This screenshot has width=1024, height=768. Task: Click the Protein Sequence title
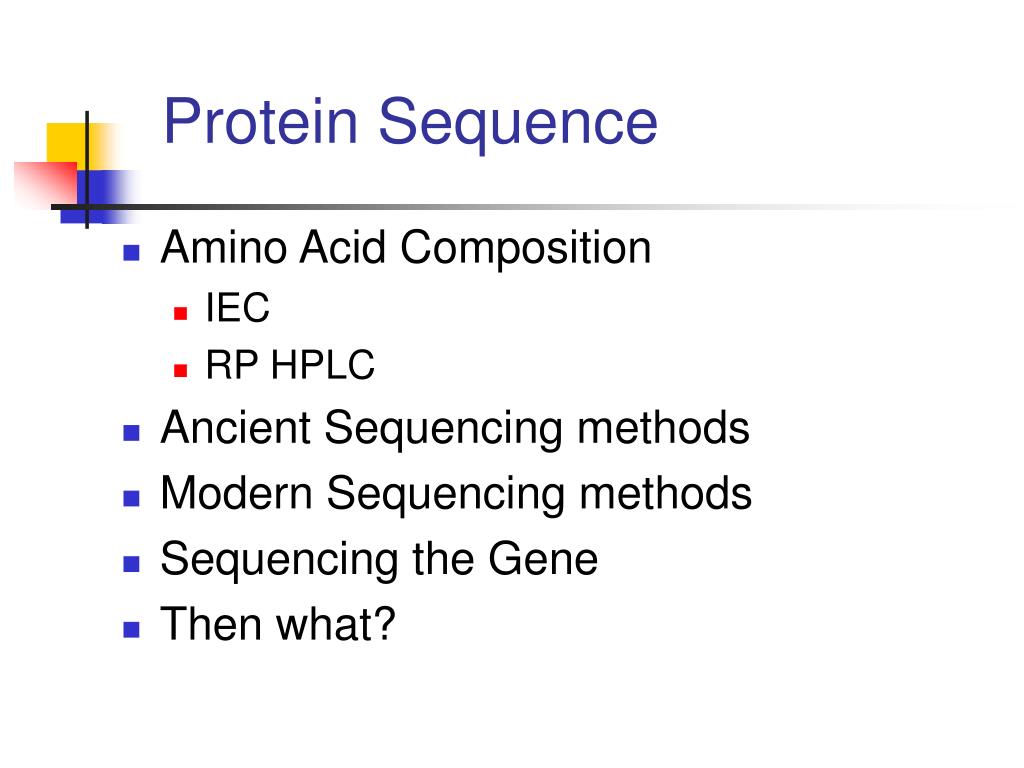[x=410, y=123]
